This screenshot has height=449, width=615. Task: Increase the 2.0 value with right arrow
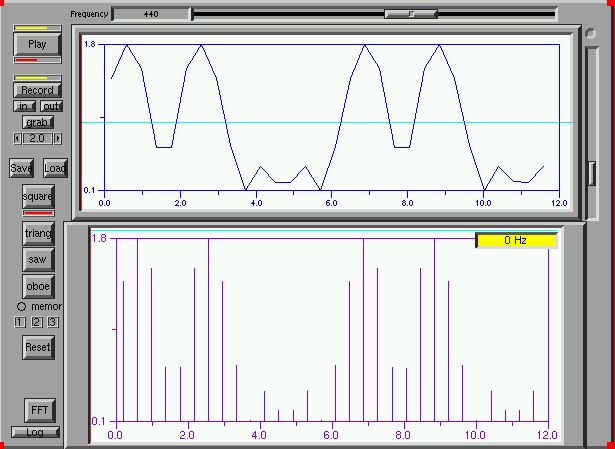pos(58,138)
